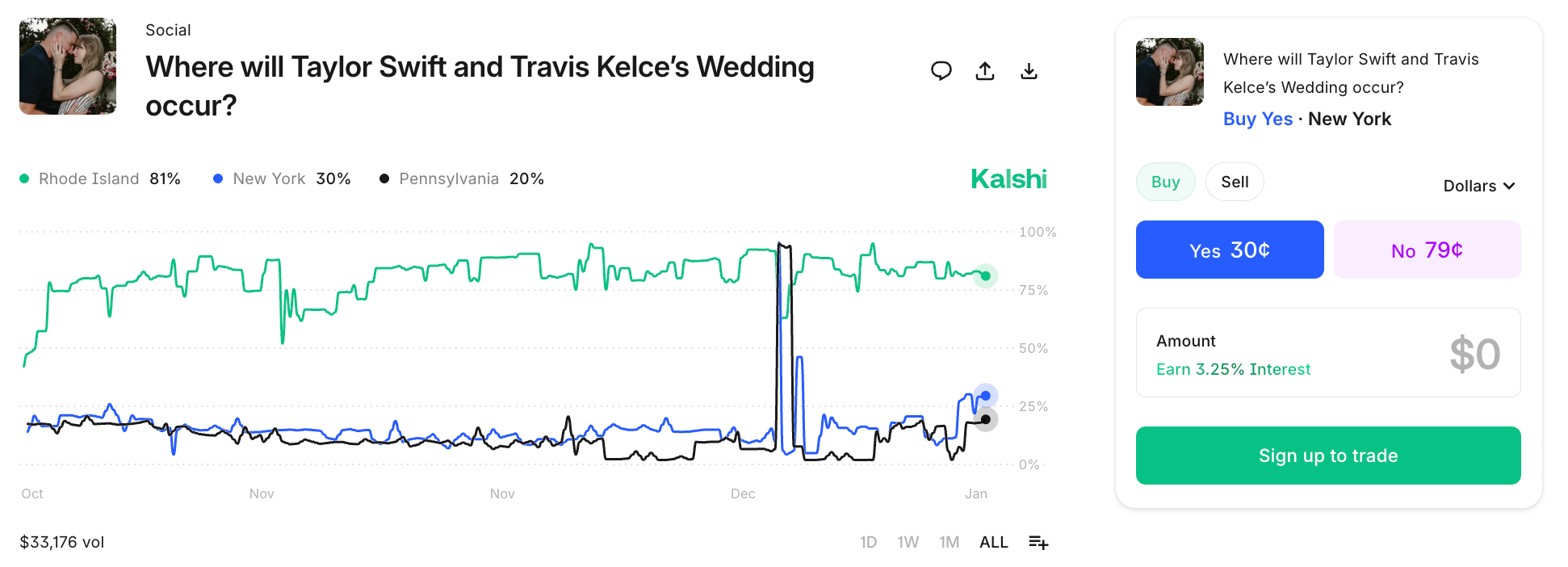This screenshot has height=567, width=1568.
Task: Switch chart range to 1W
Action: [908, 542]
